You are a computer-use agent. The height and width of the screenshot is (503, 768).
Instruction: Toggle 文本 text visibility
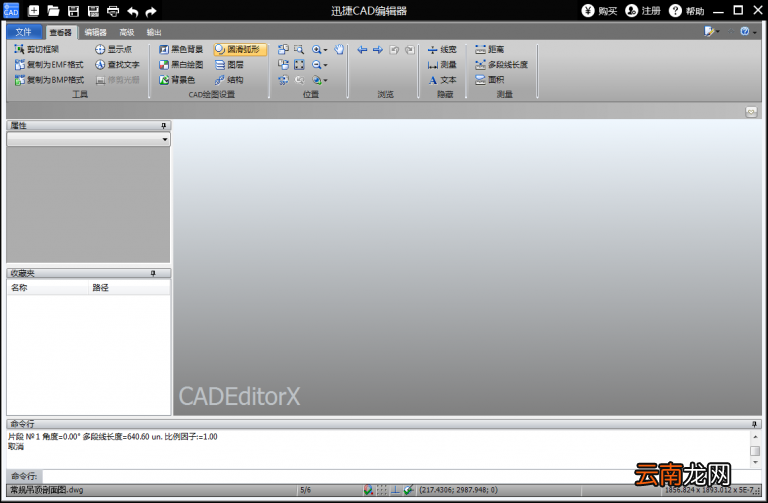pyautogui.click(x=442, y=79)
